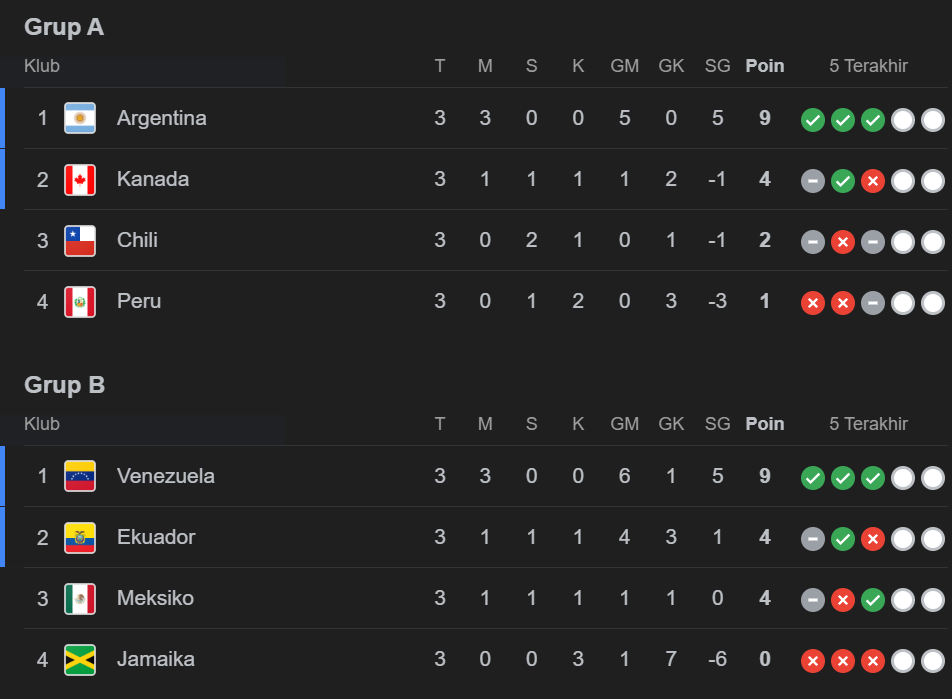Click the Venezuela flag icon
This screenshot has width=952, height=699.
coord(80,476)
